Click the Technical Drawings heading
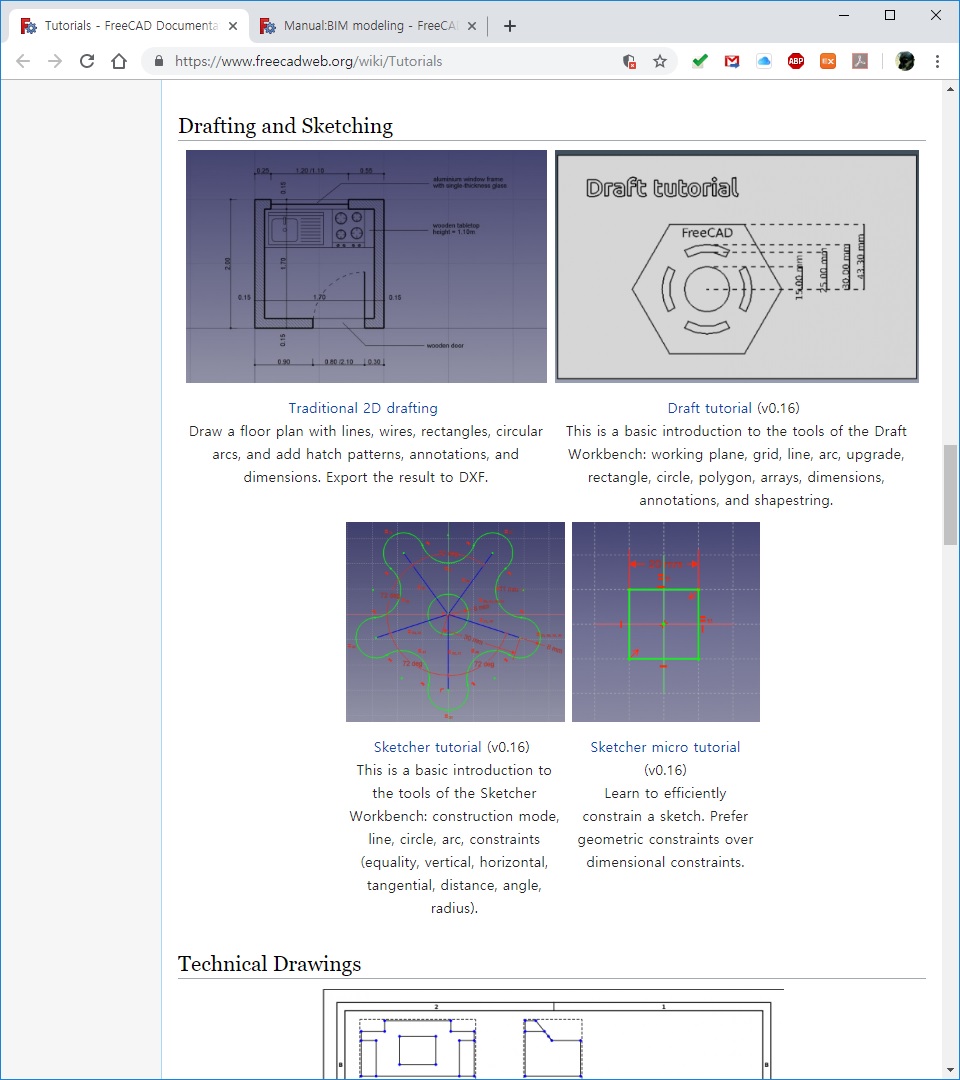960x1080 pixels. [269, 964]
